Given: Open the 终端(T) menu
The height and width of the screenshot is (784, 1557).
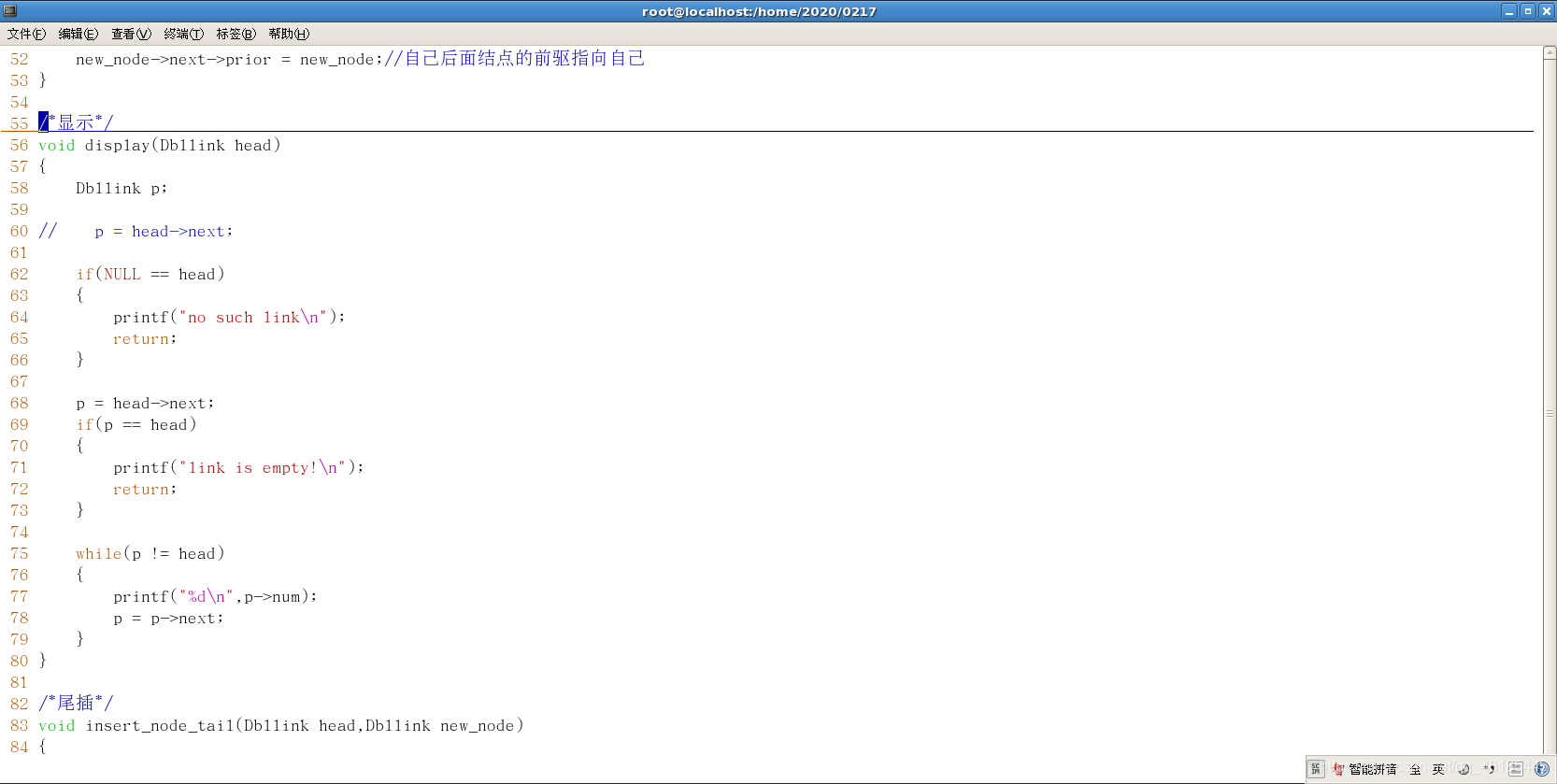Looking at the screenshot, I should pyautogui.click(x=183, y=34).
